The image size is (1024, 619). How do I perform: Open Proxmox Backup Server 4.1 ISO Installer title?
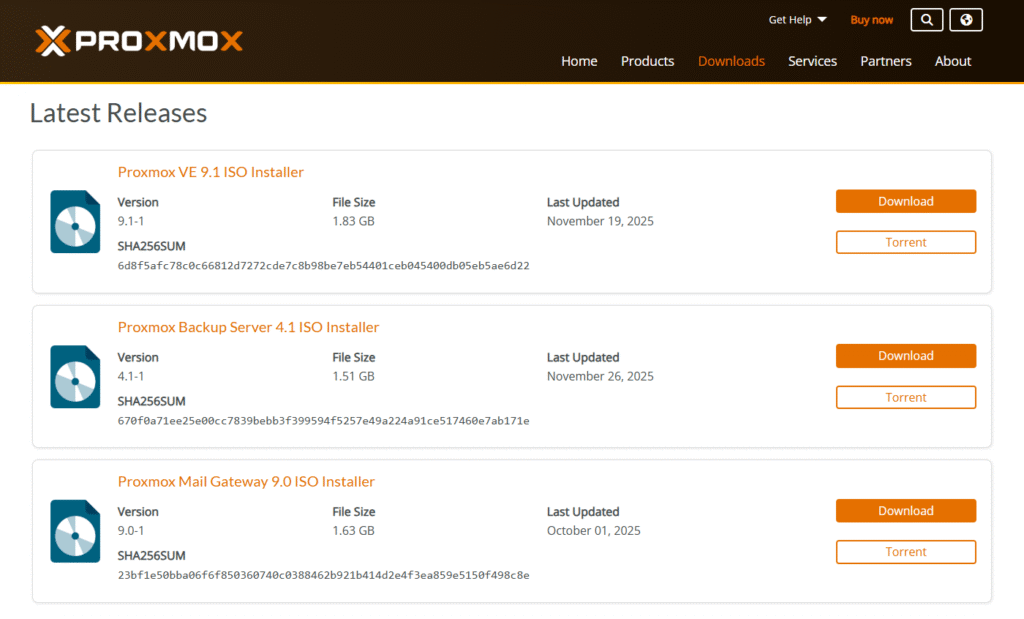tap(248, 327)
